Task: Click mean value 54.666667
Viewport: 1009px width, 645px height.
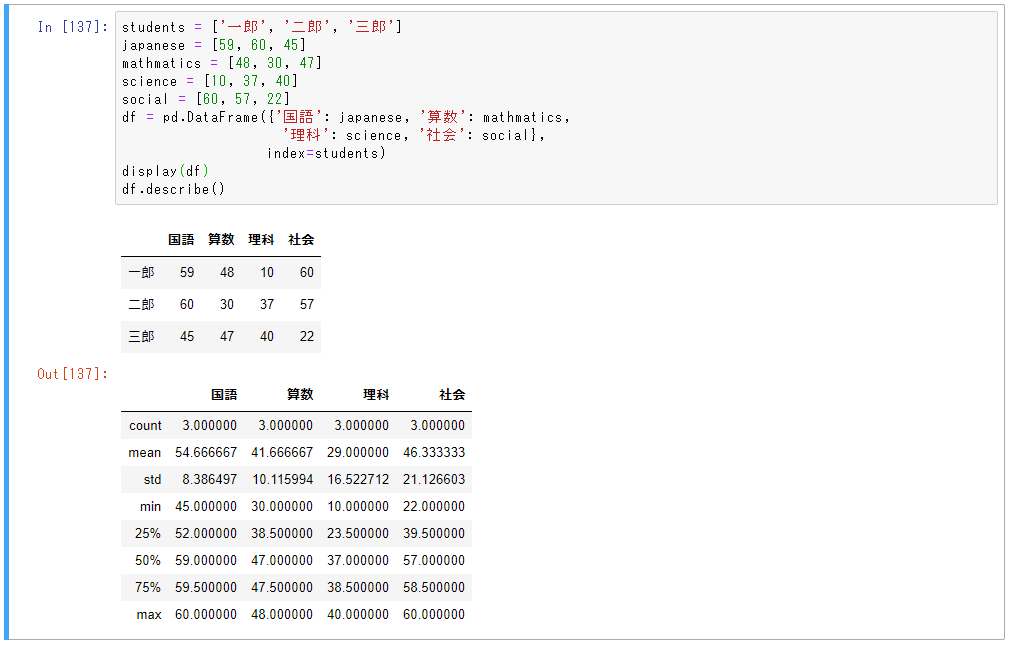Action: [206, 453]
